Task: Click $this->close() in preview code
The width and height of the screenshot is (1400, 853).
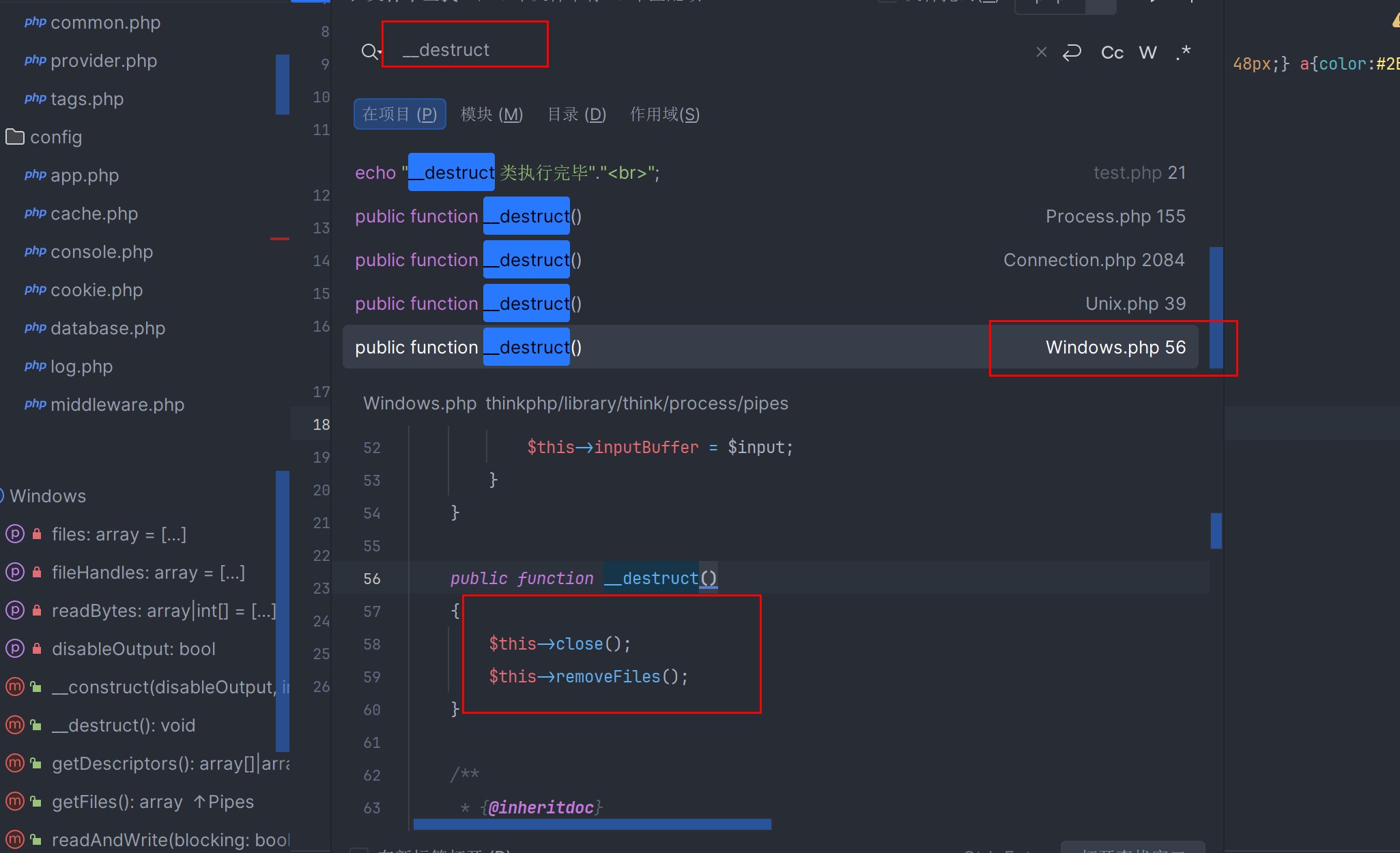Action: pos(560,644)
